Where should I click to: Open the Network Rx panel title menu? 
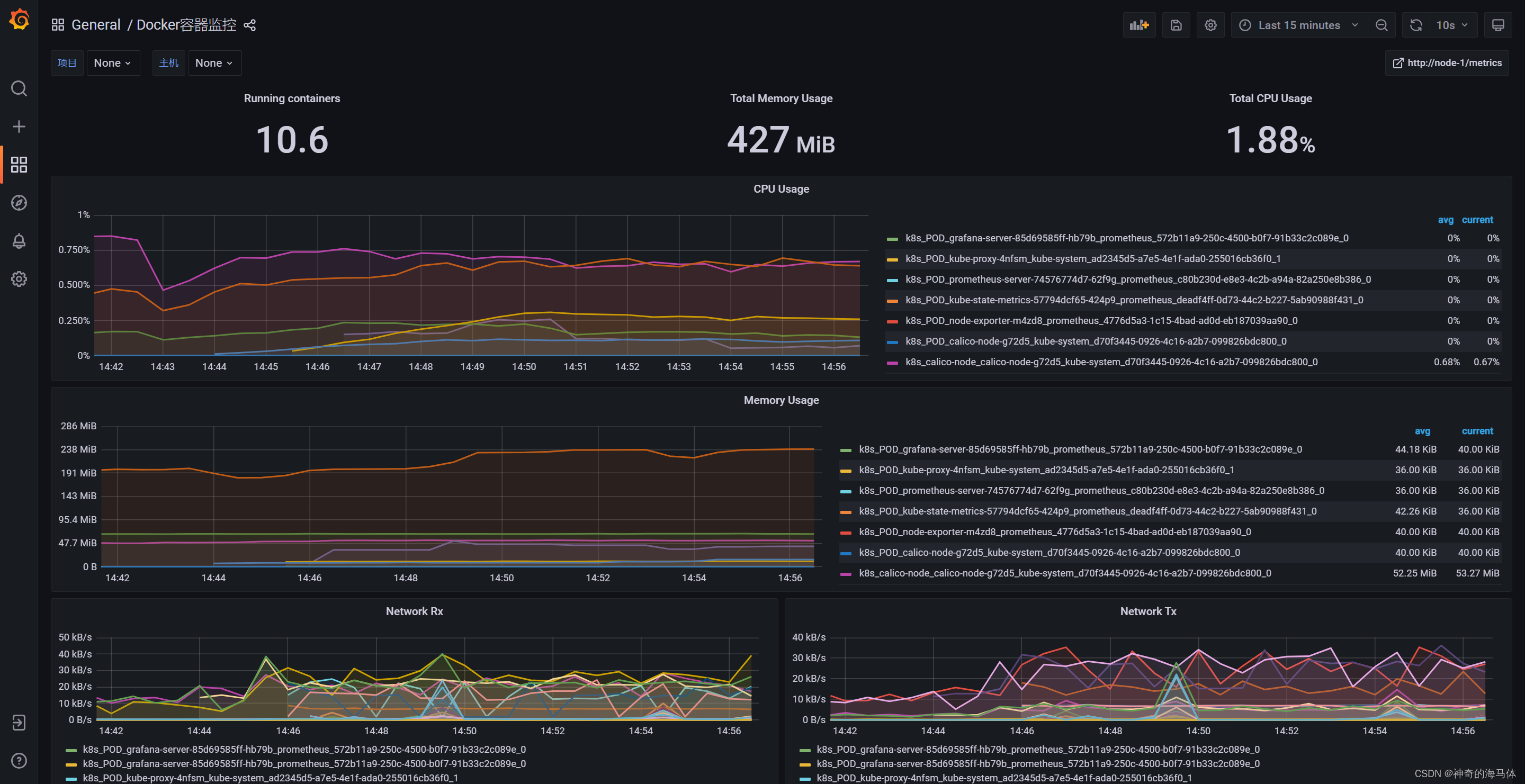point(414,611)
